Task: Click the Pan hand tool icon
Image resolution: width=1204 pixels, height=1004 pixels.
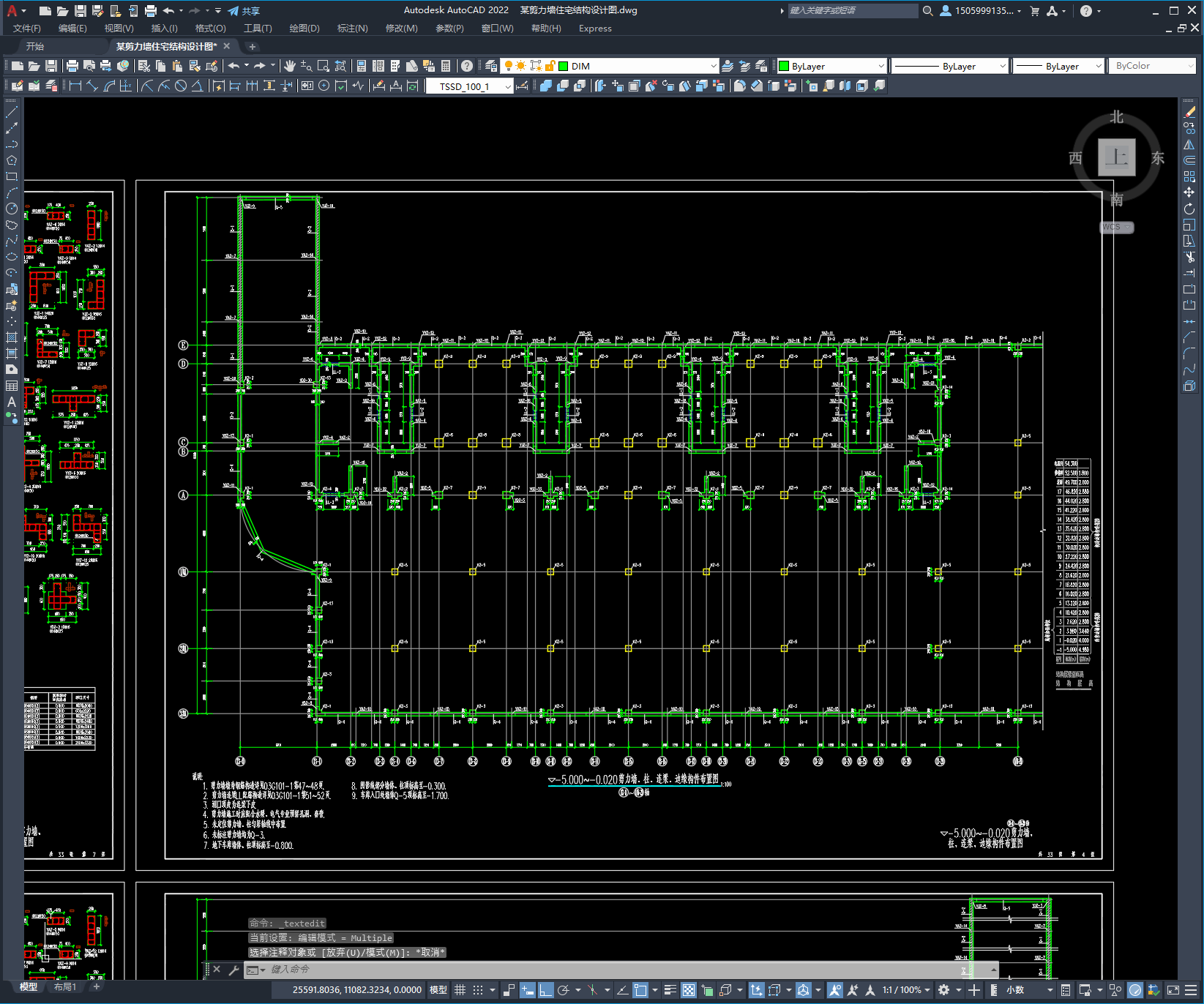Action: [290, 66]
